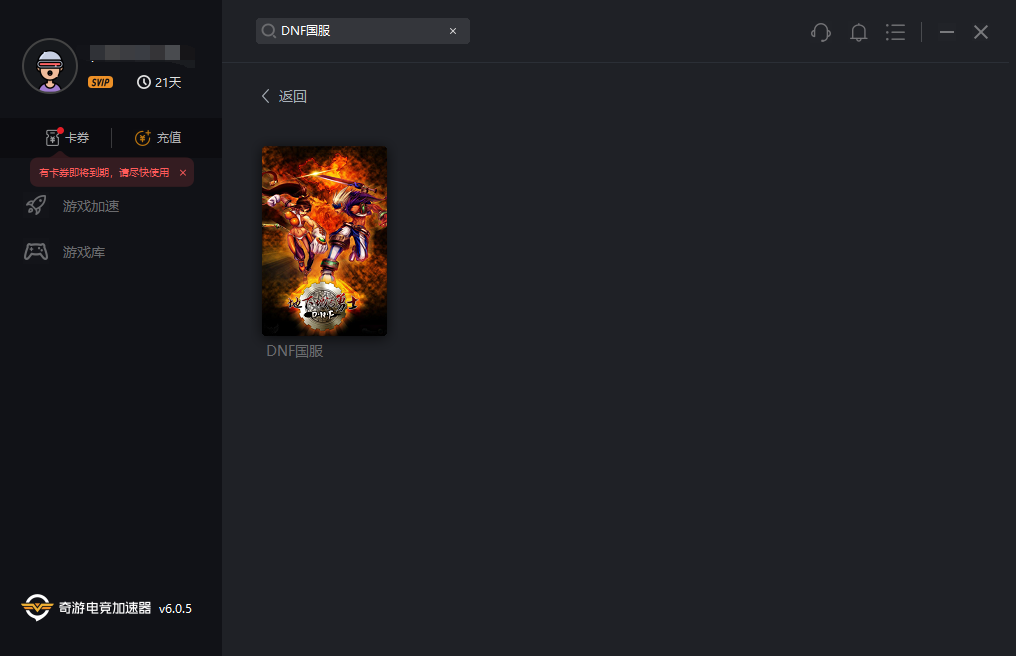The height and width of the screenshot is (656, 1016).
Task: Open the user avatar profile
Action: point(50,66)
